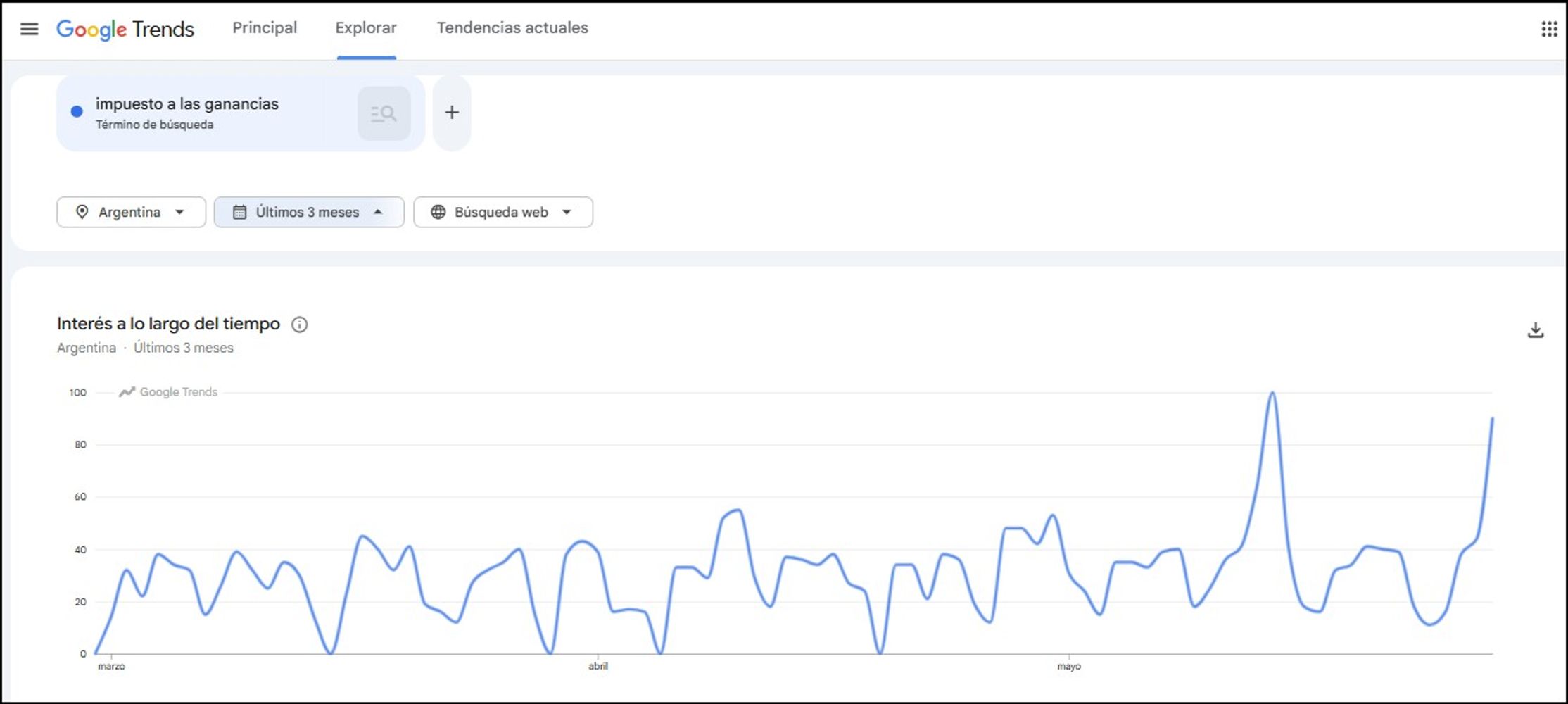This screenshot has height=704, width=1568.
Task: Open the Argentina region dropdown
Action: (x=131, y=212)
